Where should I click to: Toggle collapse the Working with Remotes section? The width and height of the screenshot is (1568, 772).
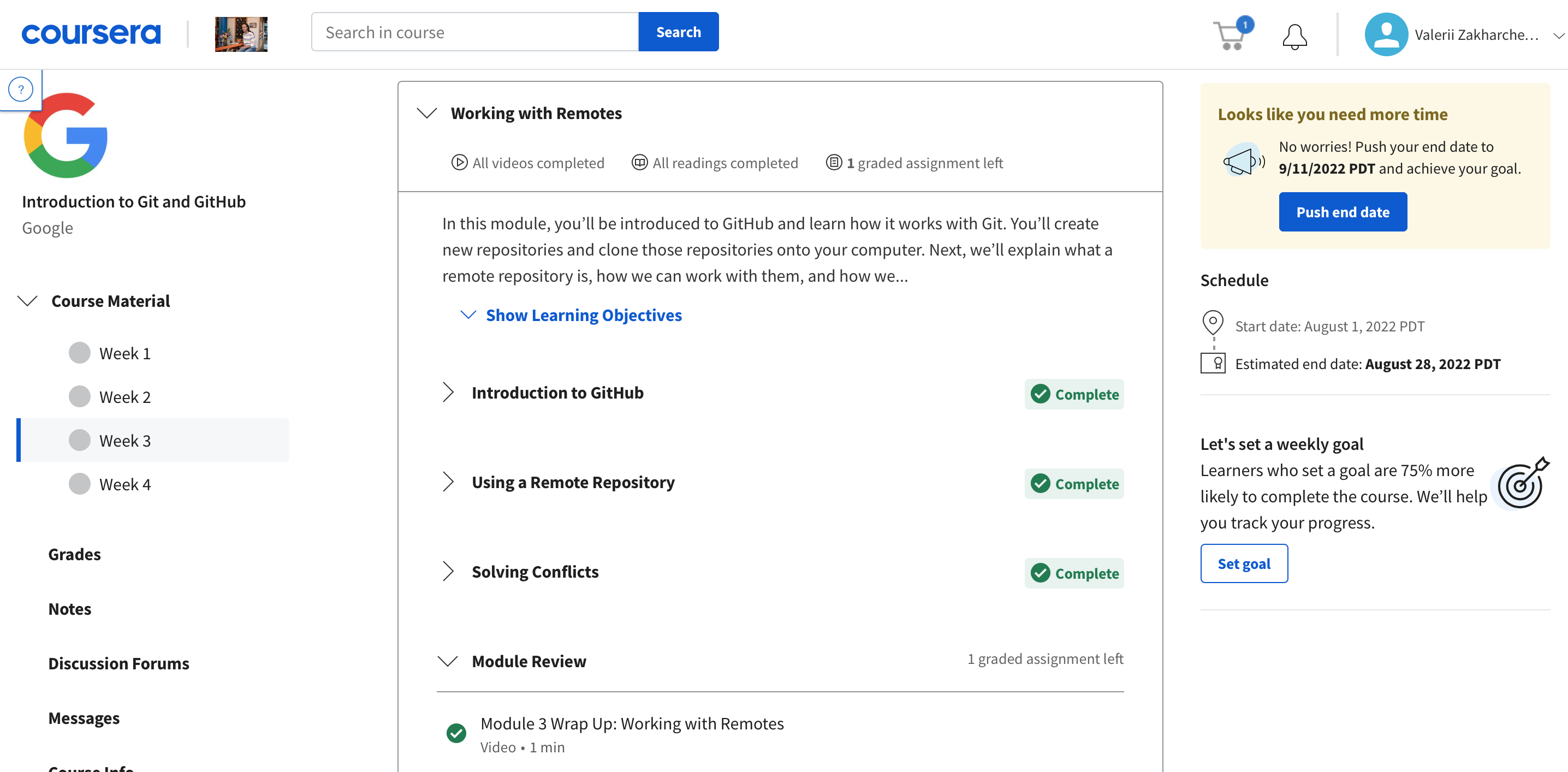coord(428,113)
